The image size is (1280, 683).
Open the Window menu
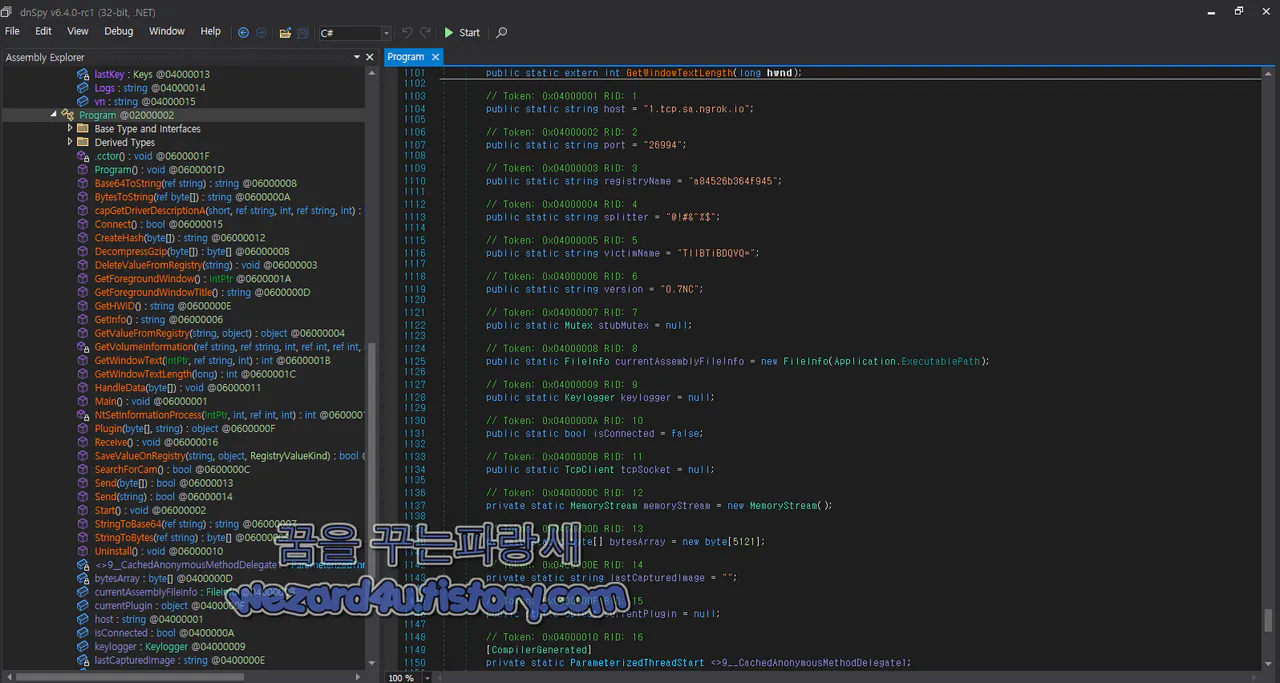coord(167,31)
